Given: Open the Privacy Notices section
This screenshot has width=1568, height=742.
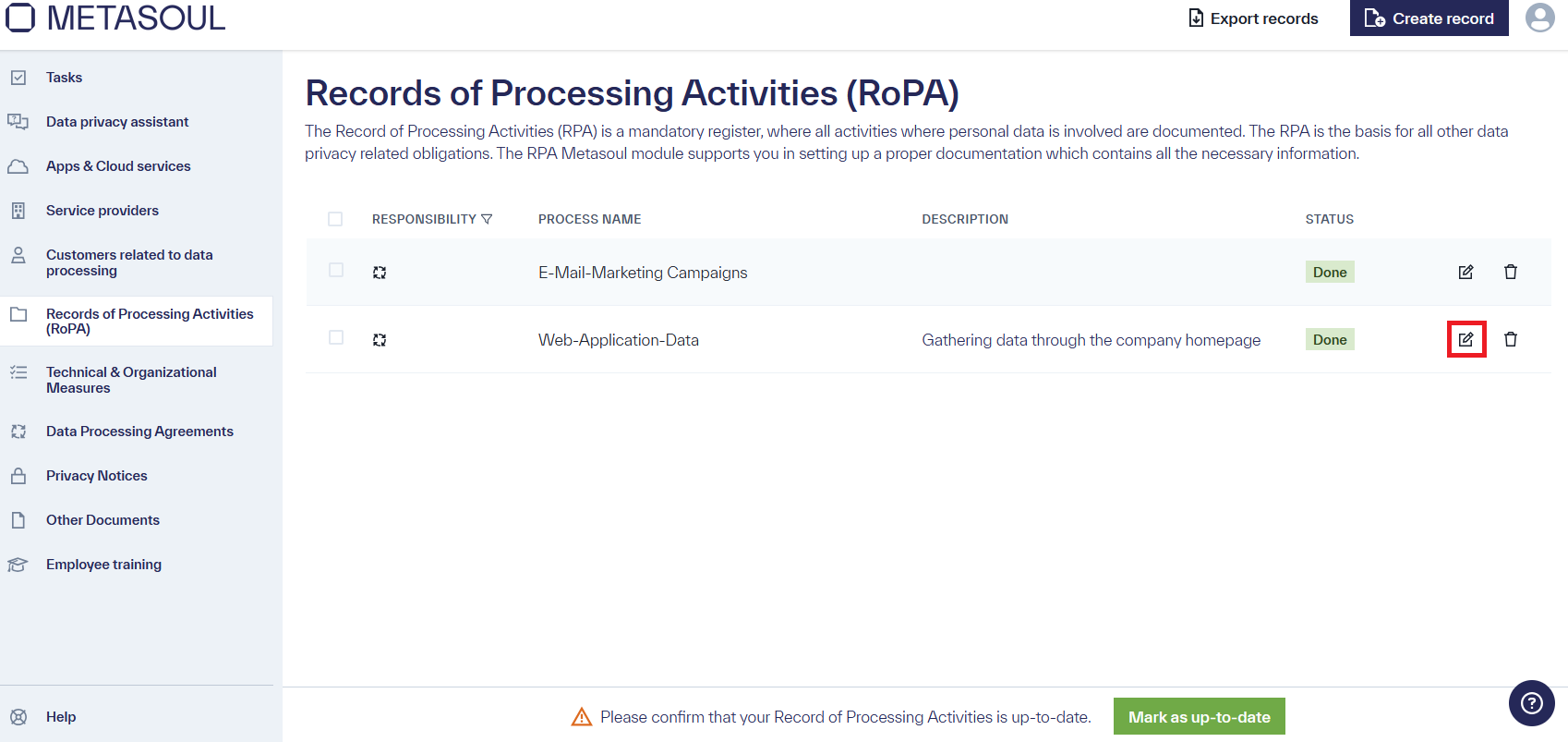Looking at the screenshot, I should [96, 475].
